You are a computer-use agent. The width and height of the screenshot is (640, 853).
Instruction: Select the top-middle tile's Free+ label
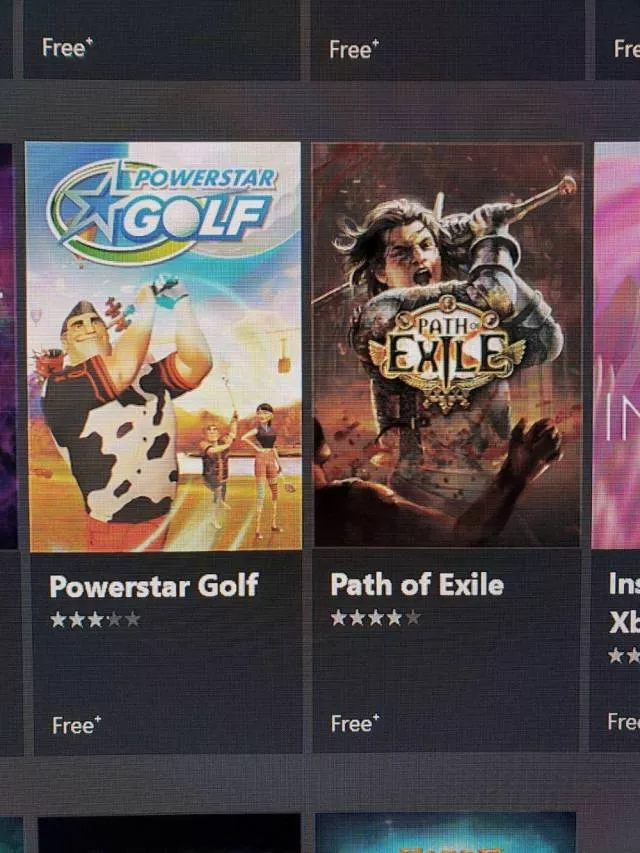point(354,50)
